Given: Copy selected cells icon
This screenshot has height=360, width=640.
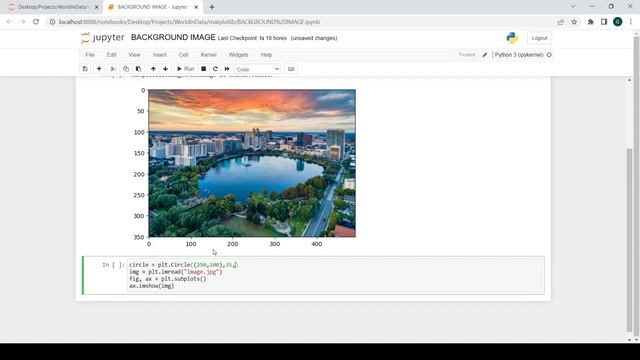Looking at the screenshot, I should pyautogui.click(x=126, y=69).
